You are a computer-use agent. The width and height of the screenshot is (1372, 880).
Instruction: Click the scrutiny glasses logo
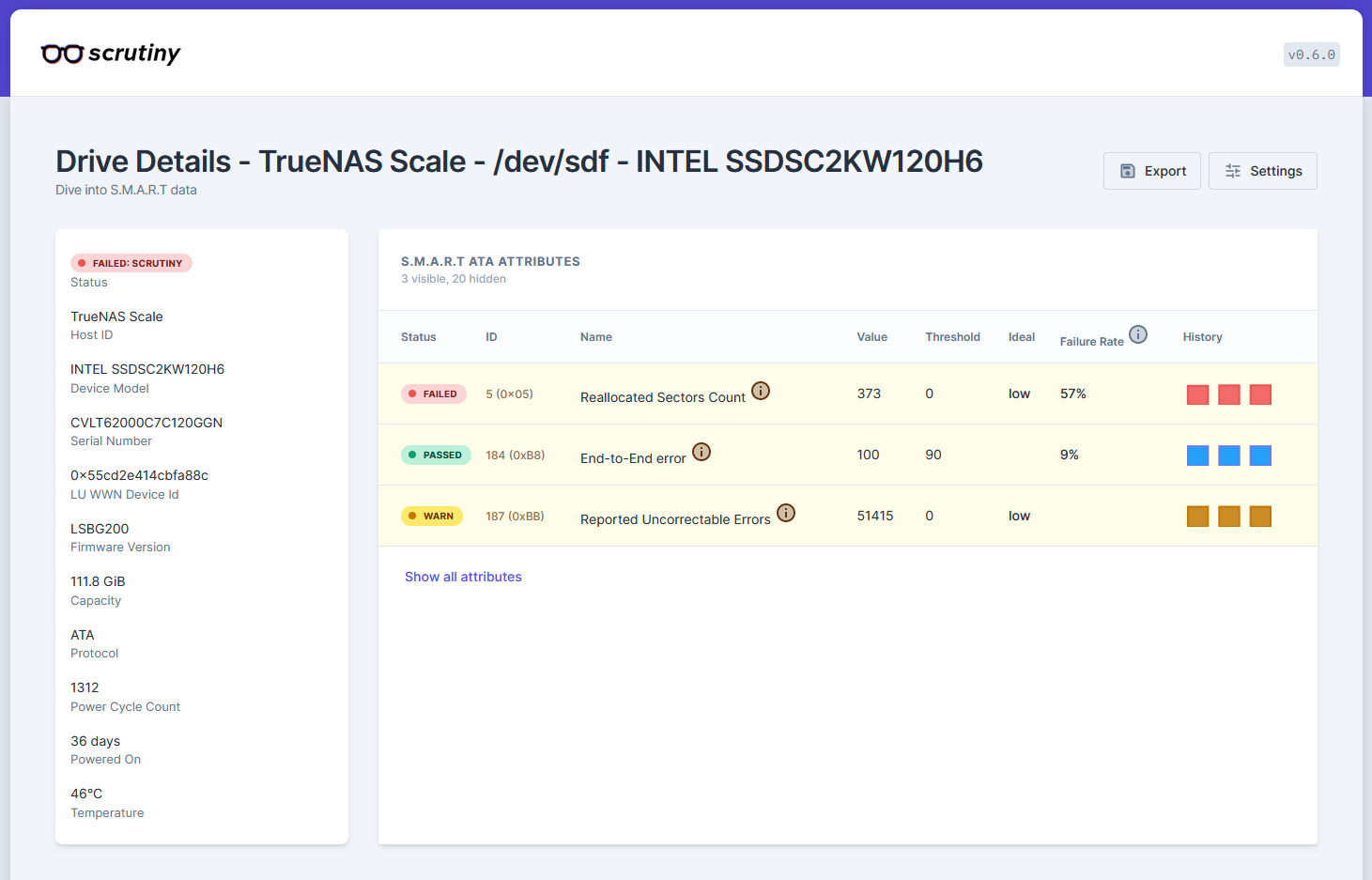tap(111, 54)
